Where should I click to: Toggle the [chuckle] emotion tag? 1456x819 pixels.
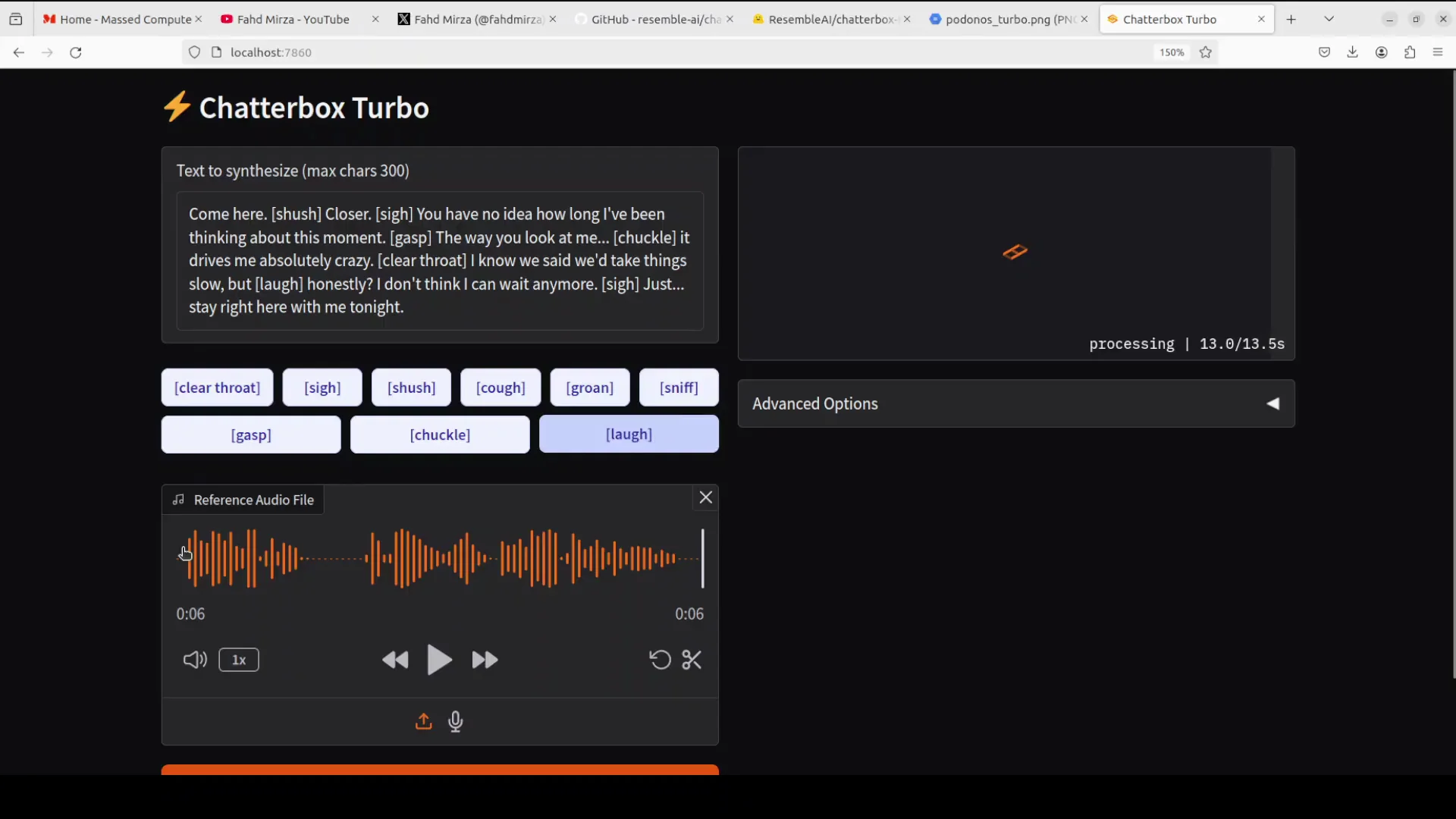click(439, 434)
